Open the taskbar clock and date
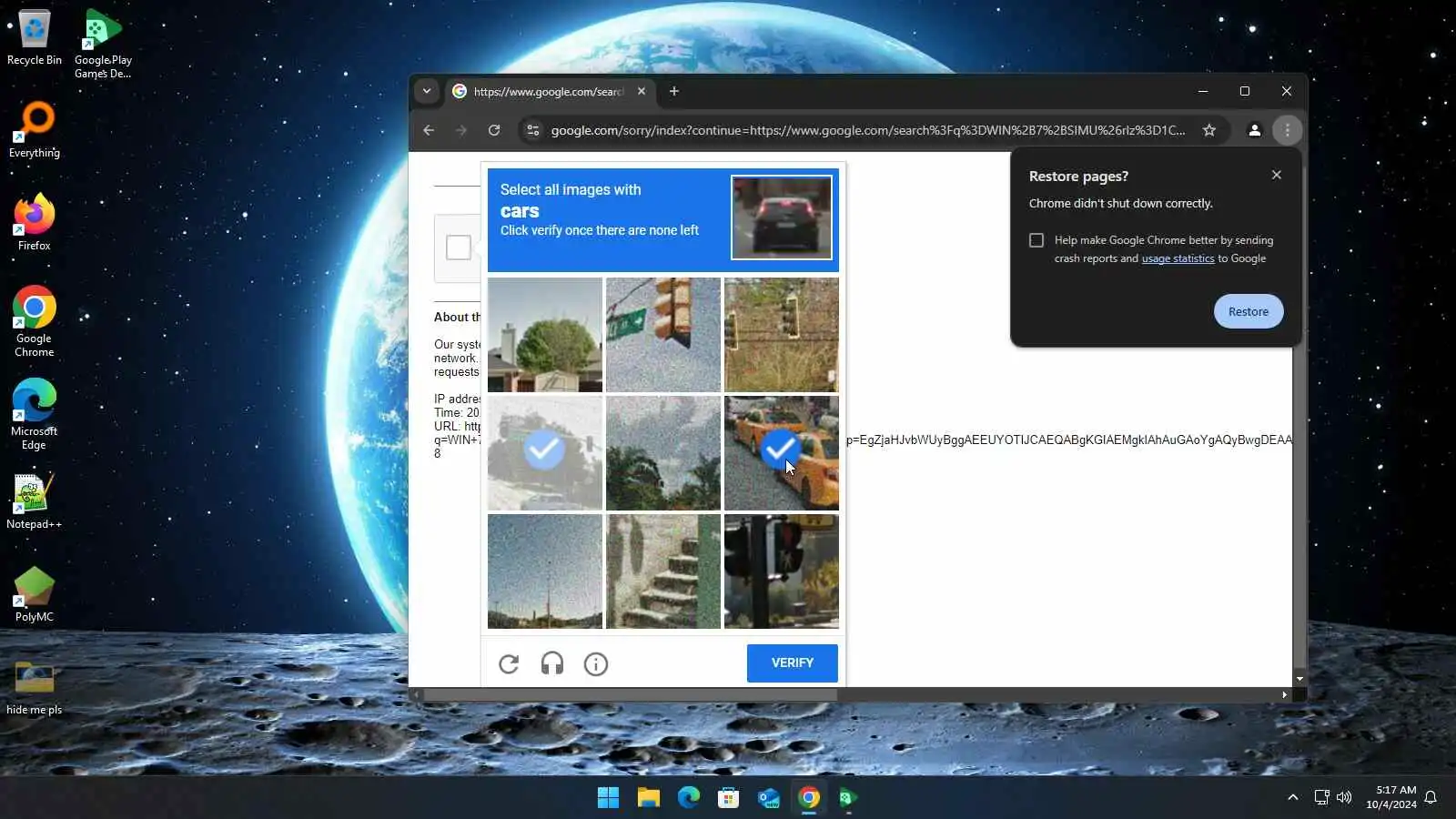Screen dimensions: 1456x819 (1391, 797)
